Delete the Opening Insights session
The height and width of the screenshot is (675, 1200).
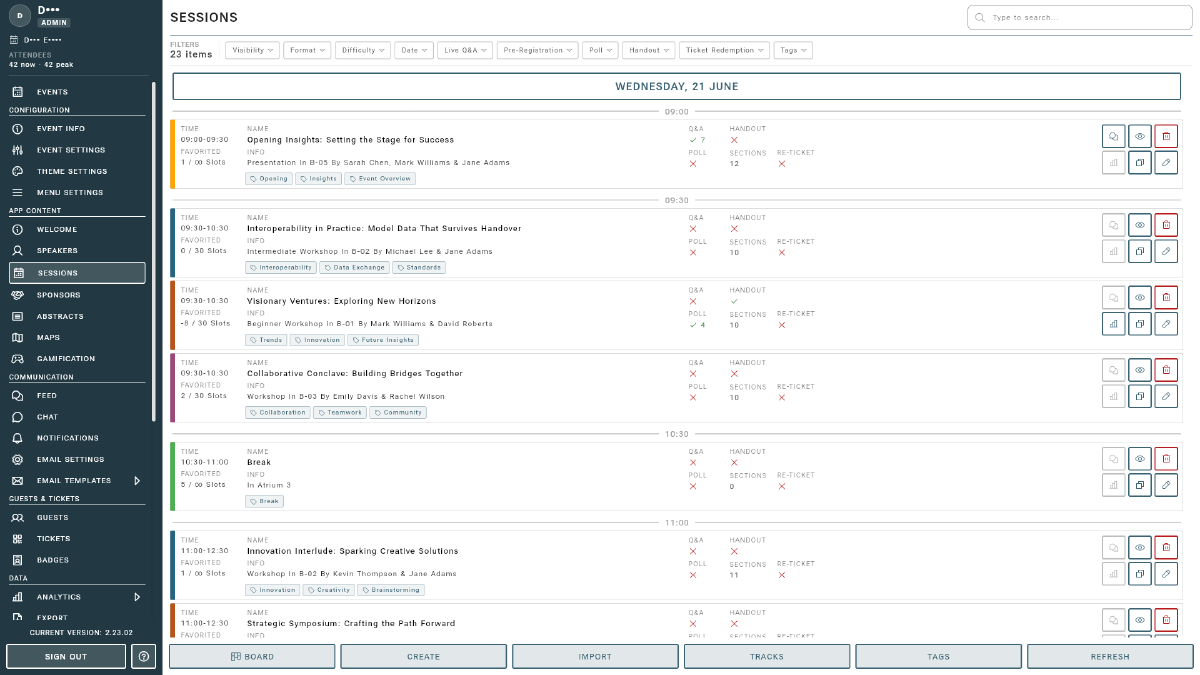[1166, 136]
